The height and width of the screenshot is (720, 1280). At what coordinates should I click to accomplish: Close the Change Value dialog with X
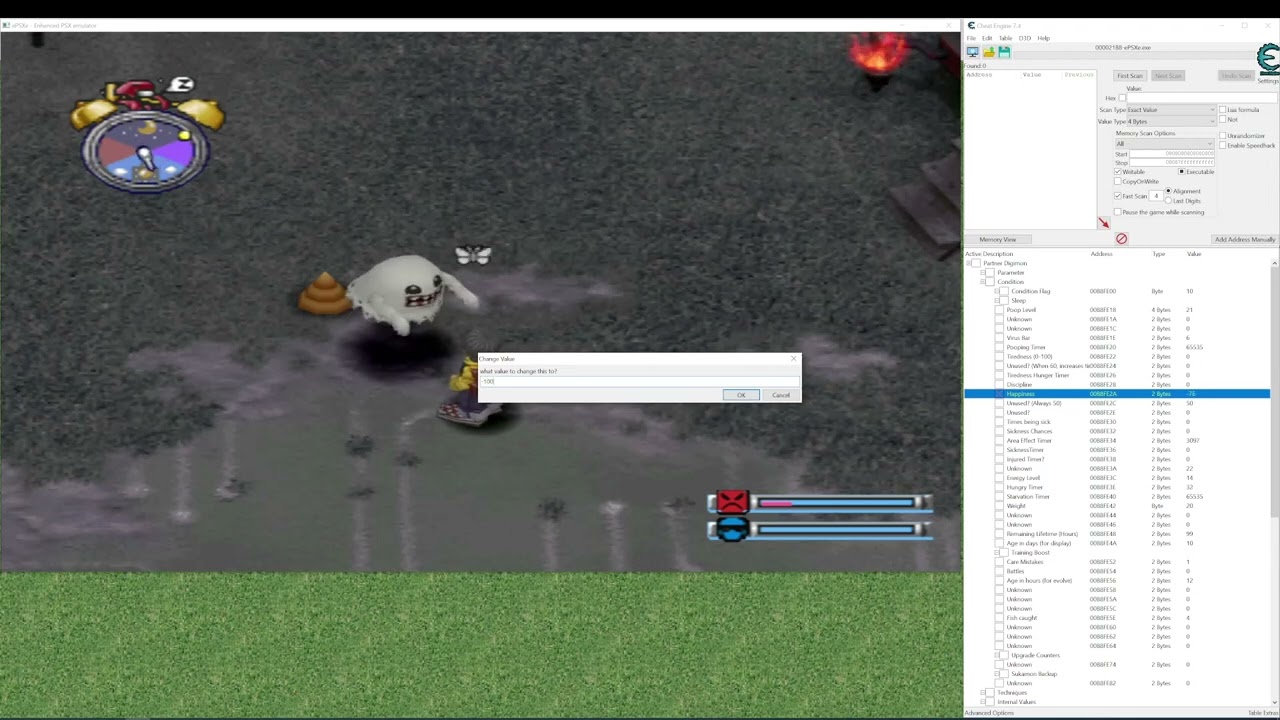[794, 358]
